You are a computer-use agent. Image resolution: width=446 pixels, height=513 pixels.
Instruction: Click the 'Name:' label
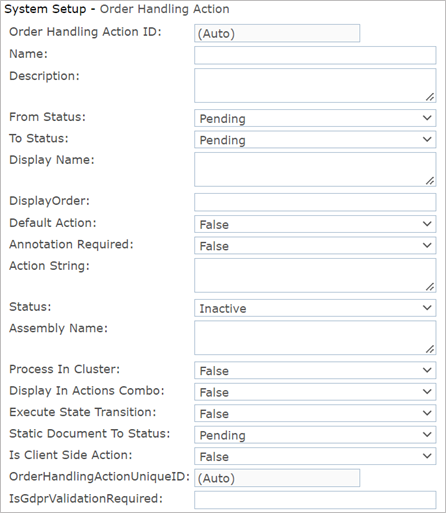[28, 54]
